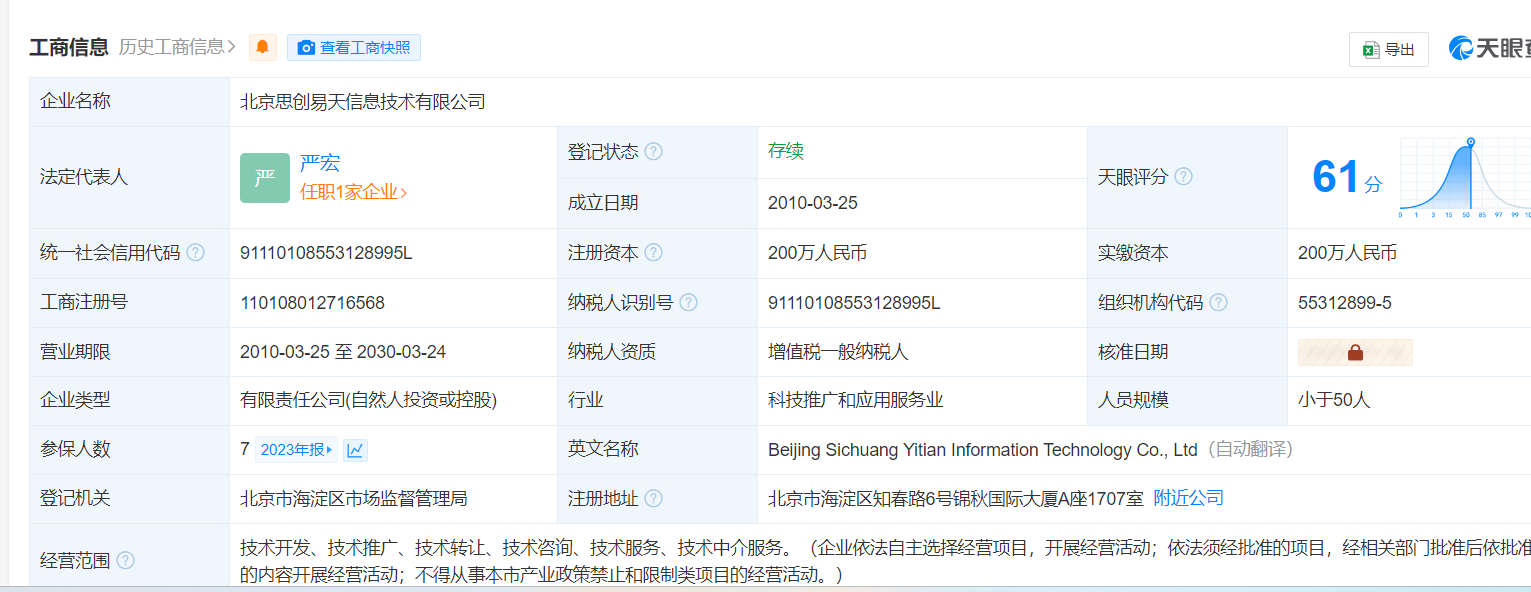This screenshot has width=1531, height=592.
Task: Open 查看工商快照 snapshot button
Action: [x=354, y=47]
